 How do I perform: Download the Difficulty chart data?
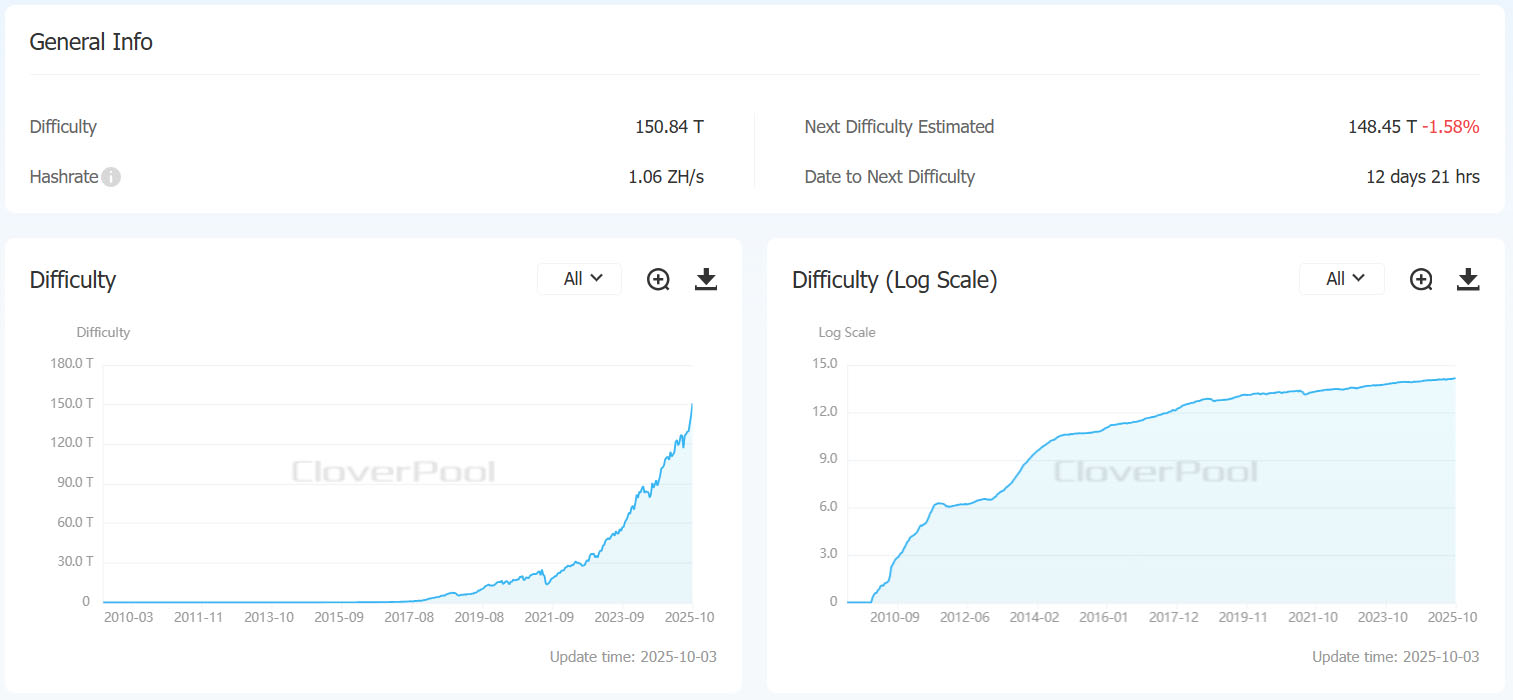(x=706, y=280)
